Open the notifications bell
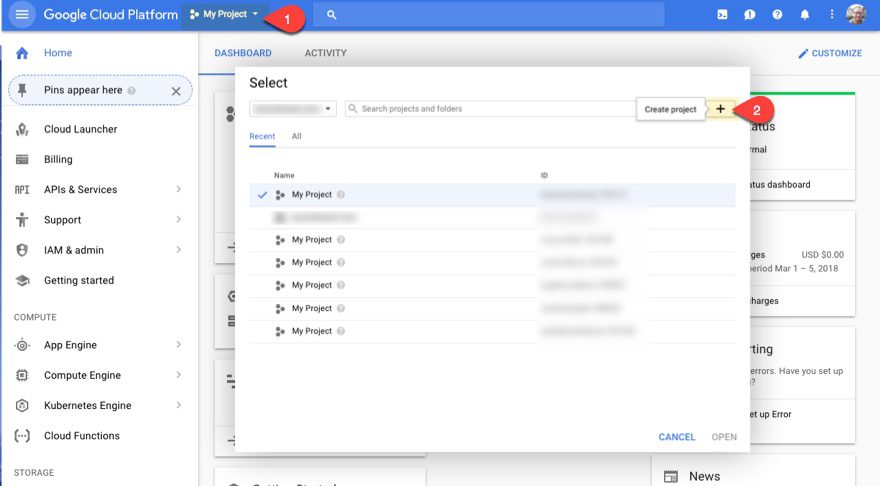Screen dimensions: 880x486 click(x=805, y=15)
